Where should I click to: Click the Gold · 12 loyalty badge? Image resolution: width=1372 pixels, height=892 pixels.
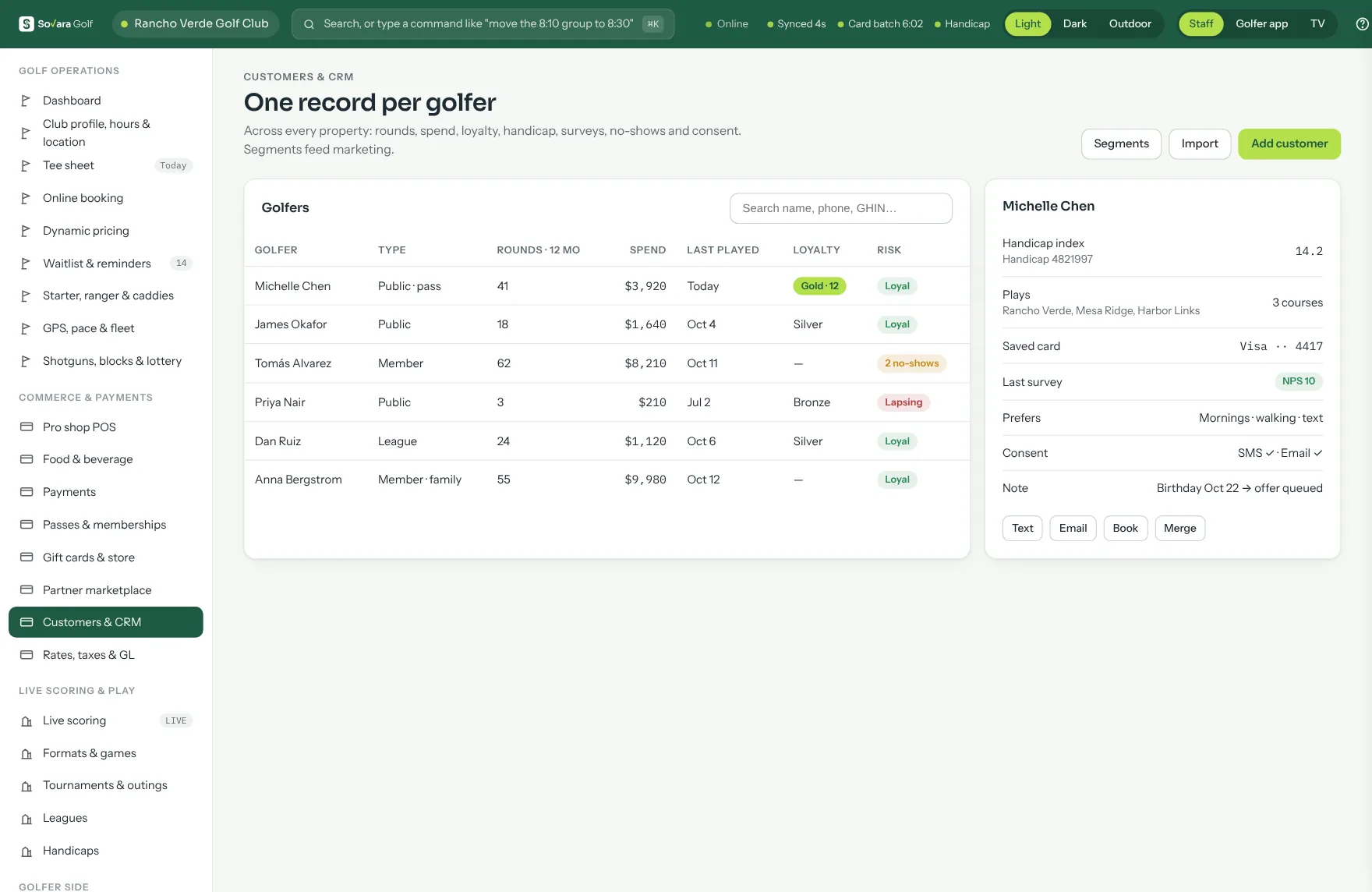pyautogui.click(x=819, y=286)
